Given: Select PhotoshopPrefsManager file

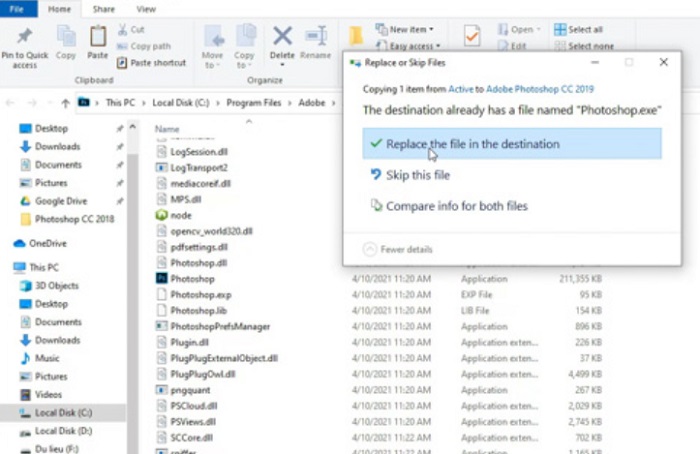Looking at the screenshot, I should coord(220,326).
